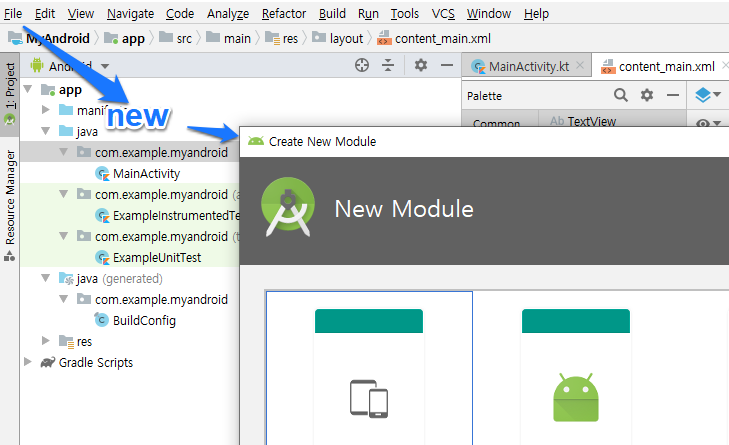Click the res breadcrumb folder

point(281,39)
